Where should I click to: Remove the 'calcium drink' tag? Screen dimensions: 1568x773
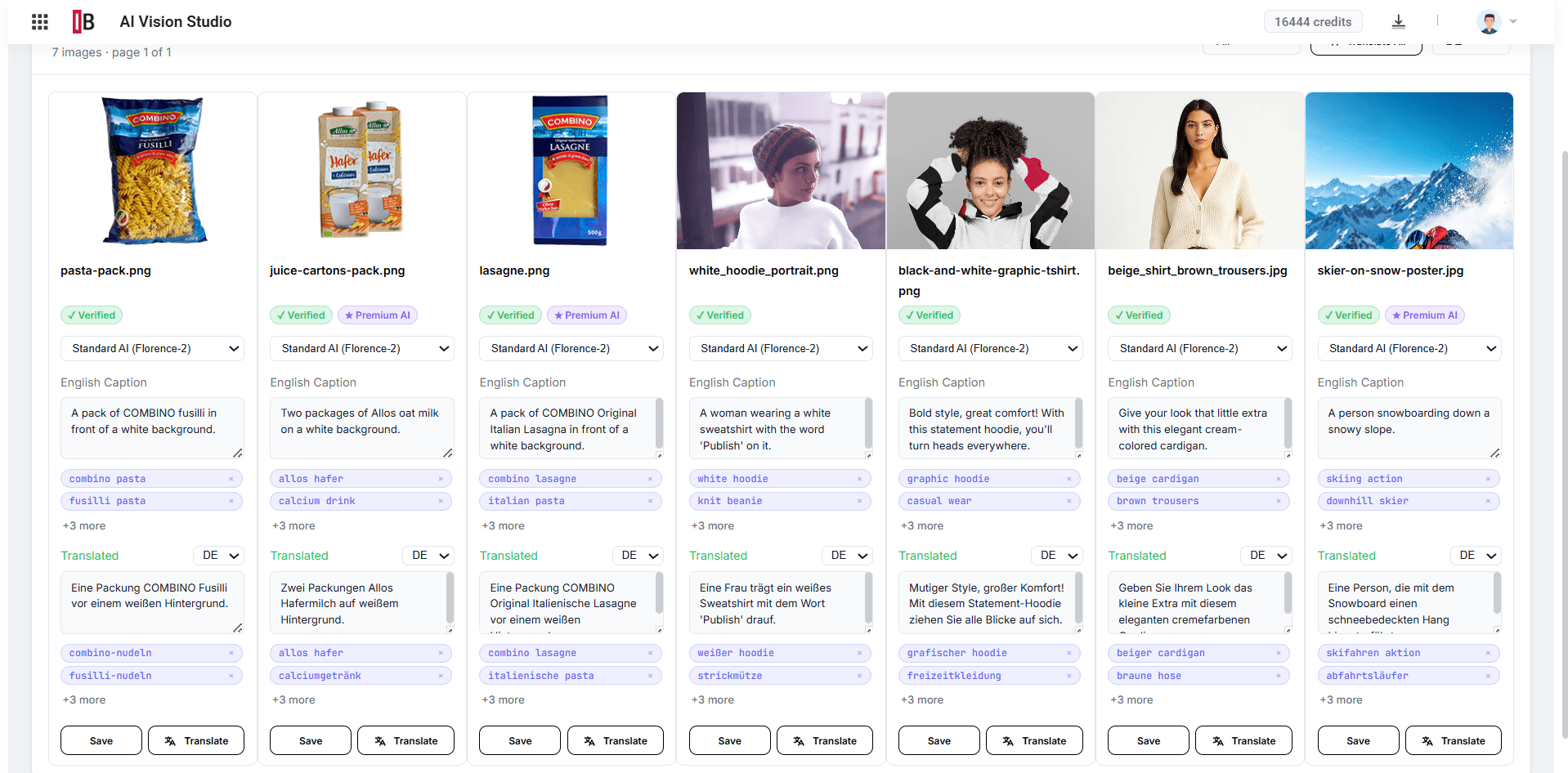[x=441, y=501]
